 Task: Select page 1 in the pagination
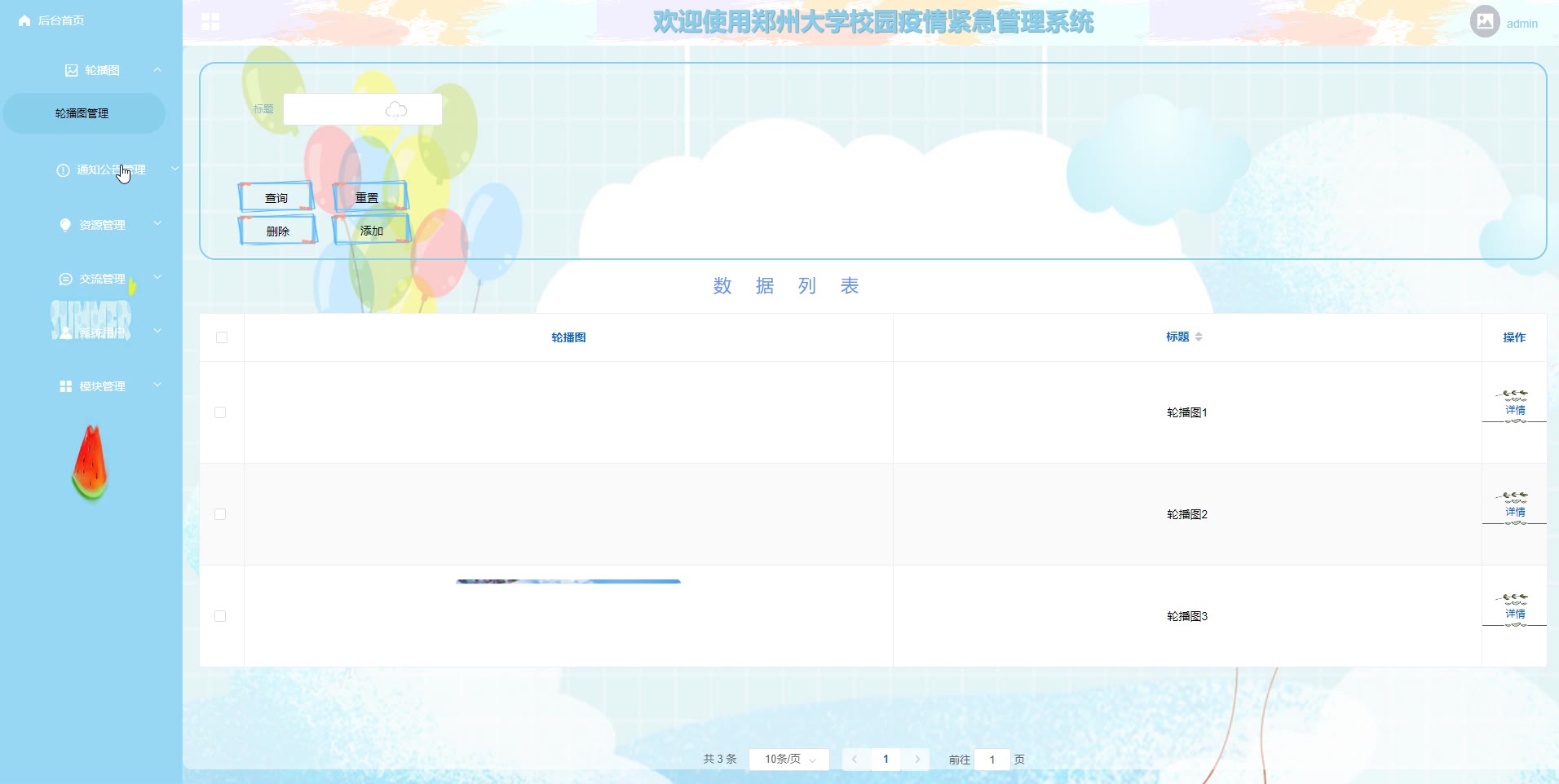click(x=885, y=759)
